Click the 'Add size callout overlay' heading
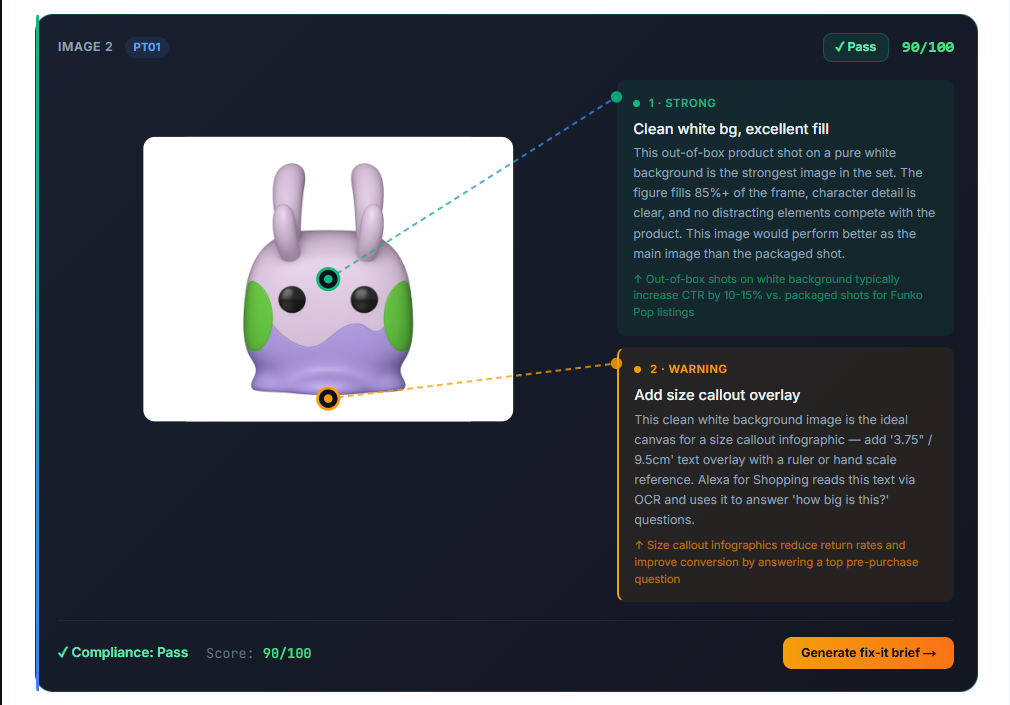The width and height of the screenshot is (1010, 705). tap(717, 395)
